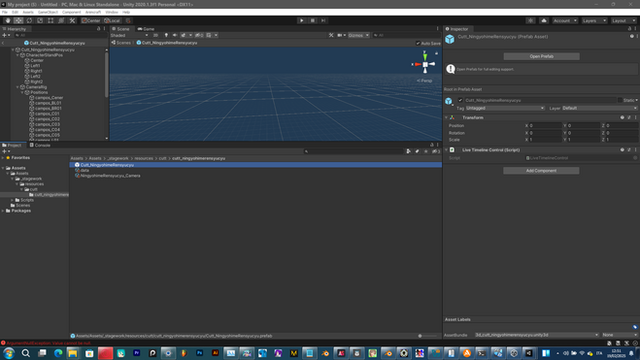Select the Rotate tool
The image size is (640, 360).
click(x=29, y=20)
